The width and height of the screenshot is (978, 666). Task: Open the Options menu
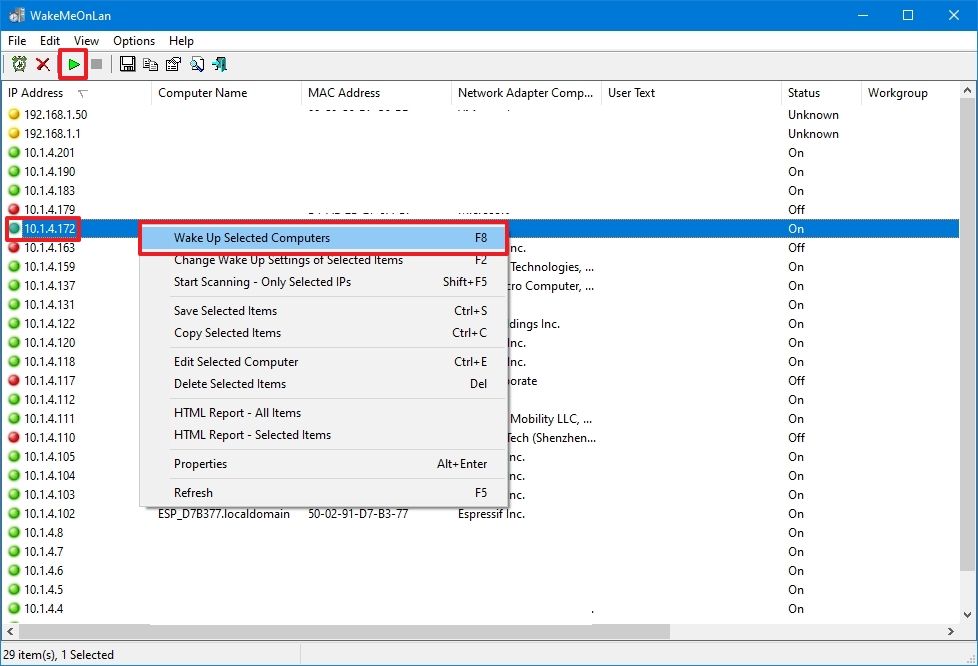(133, 41)
